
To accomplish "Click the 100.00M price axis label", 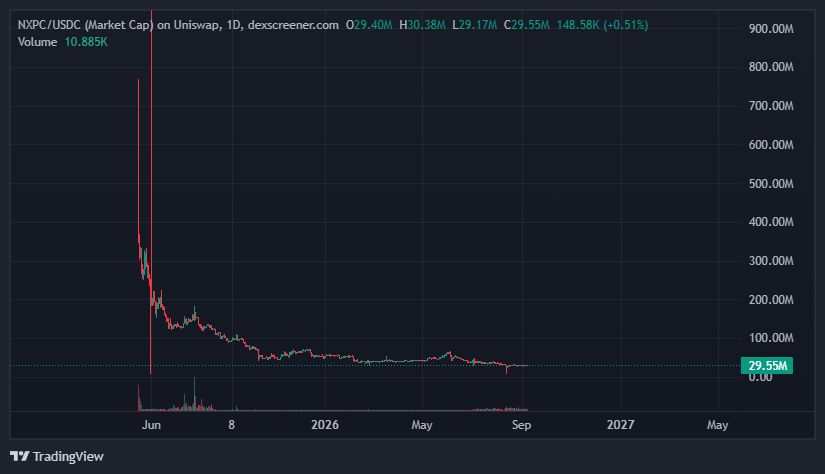I will coord(771,338).
